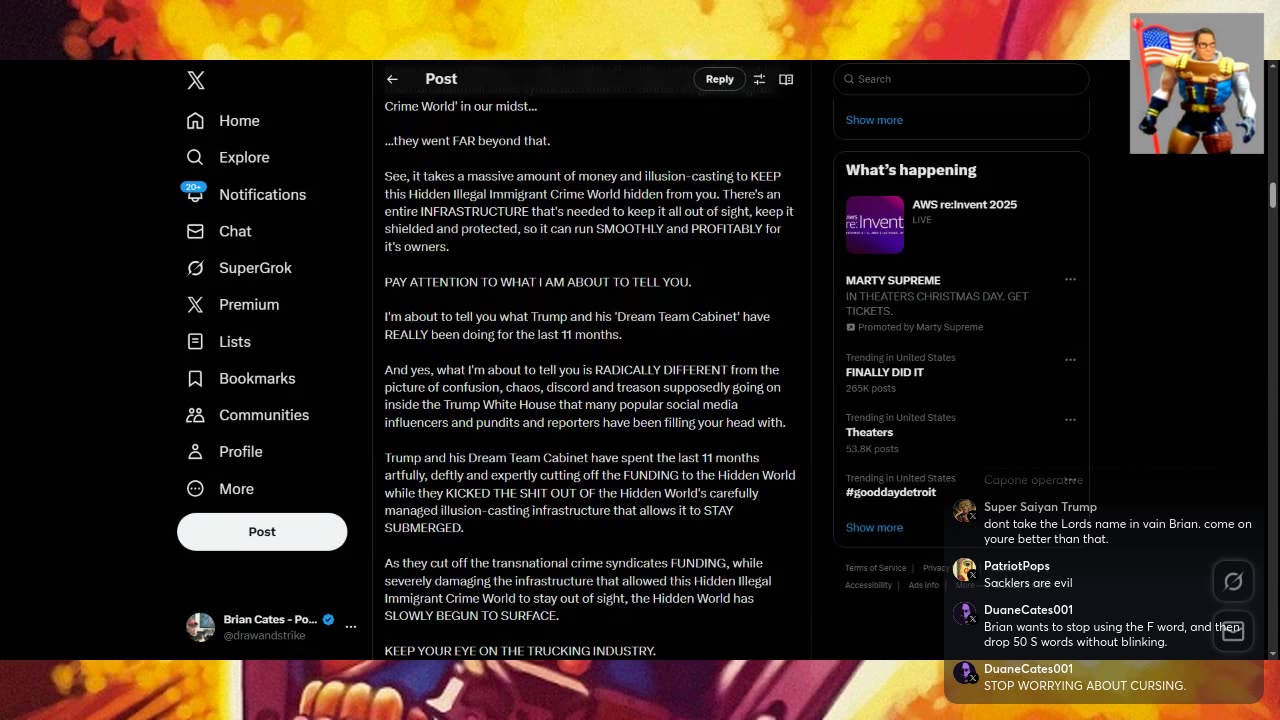Open Accessibility footer link

[868, 585]
